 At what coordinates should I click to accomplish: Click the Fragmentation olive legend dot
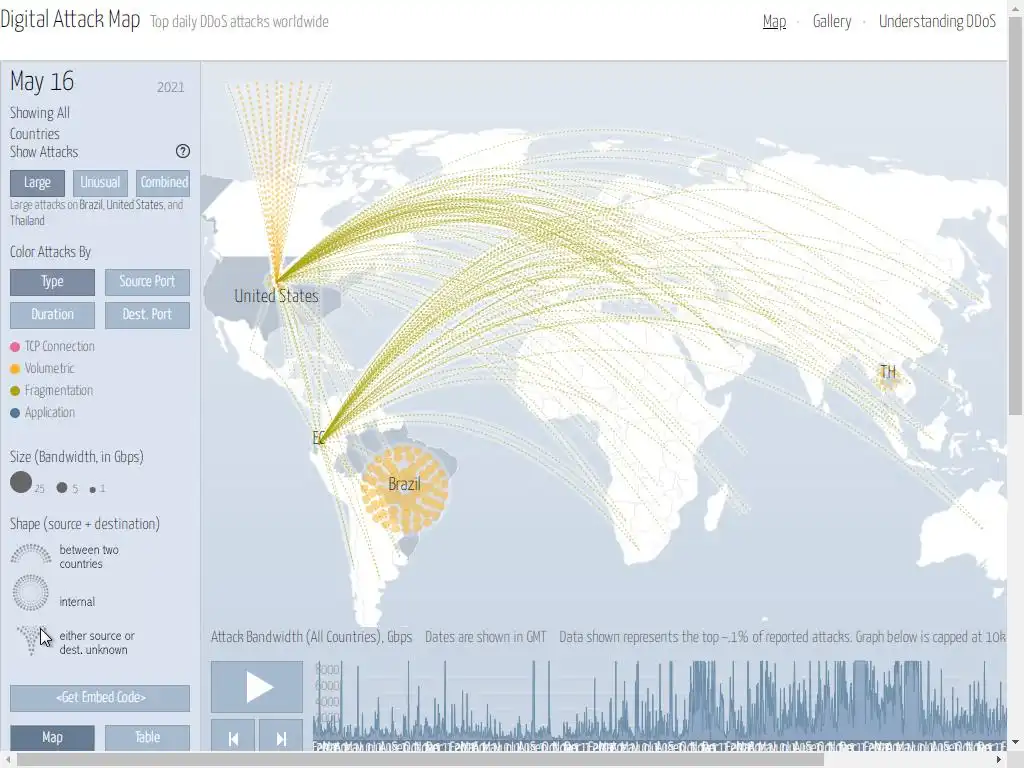click(x=15, y=391)
